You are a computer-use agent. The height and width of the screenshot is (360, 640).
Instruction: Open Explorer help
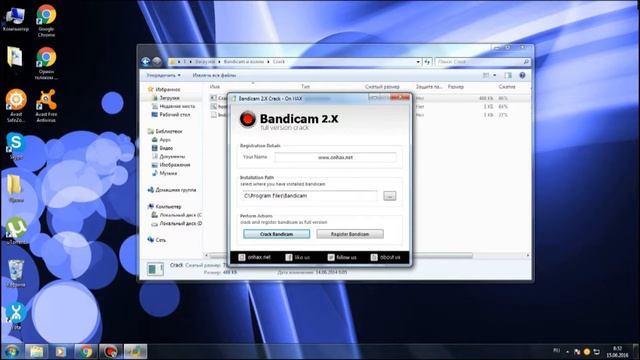(x=522, y=76)
